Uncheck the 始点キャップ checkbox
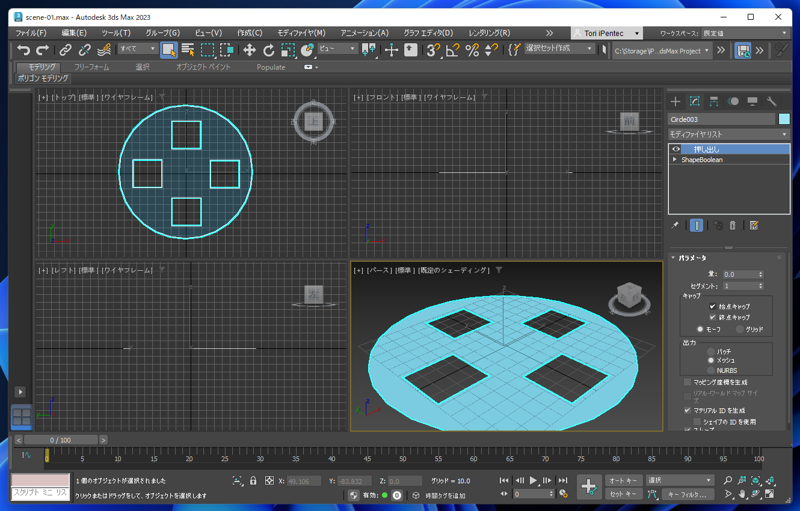The height and width of the screenshot is (511, 800). pyautogui.click(x=712, y=306)
